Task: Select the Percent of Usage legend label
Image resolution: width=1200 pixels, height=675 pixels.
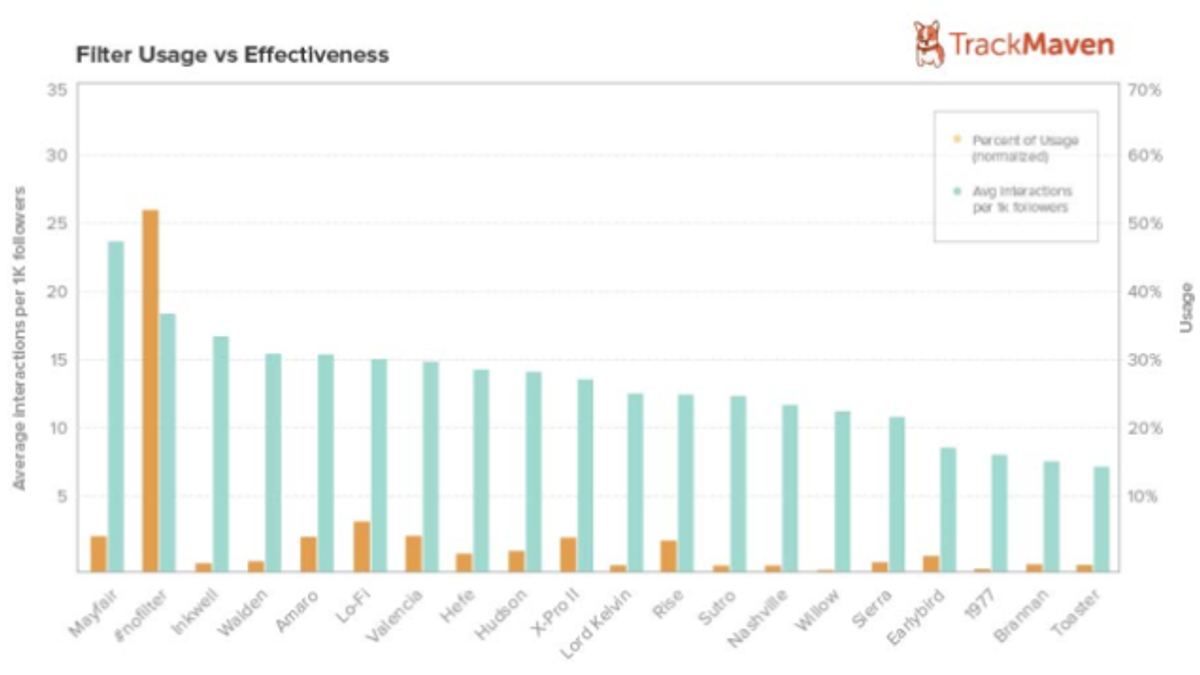Action: 1022,148
